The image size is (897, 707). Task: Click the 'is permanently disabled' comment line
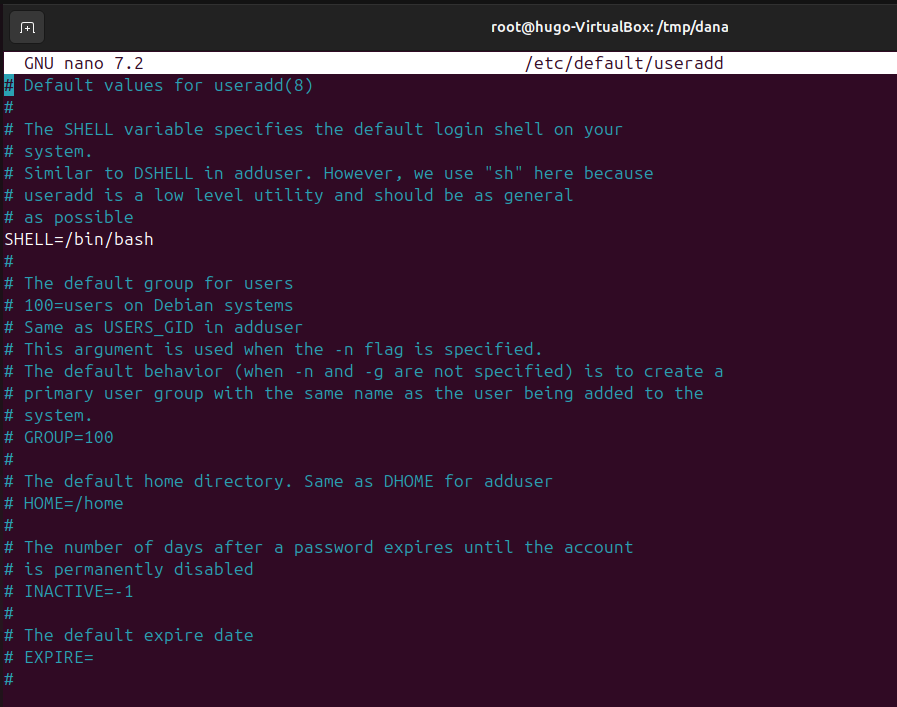click(138, 569)
